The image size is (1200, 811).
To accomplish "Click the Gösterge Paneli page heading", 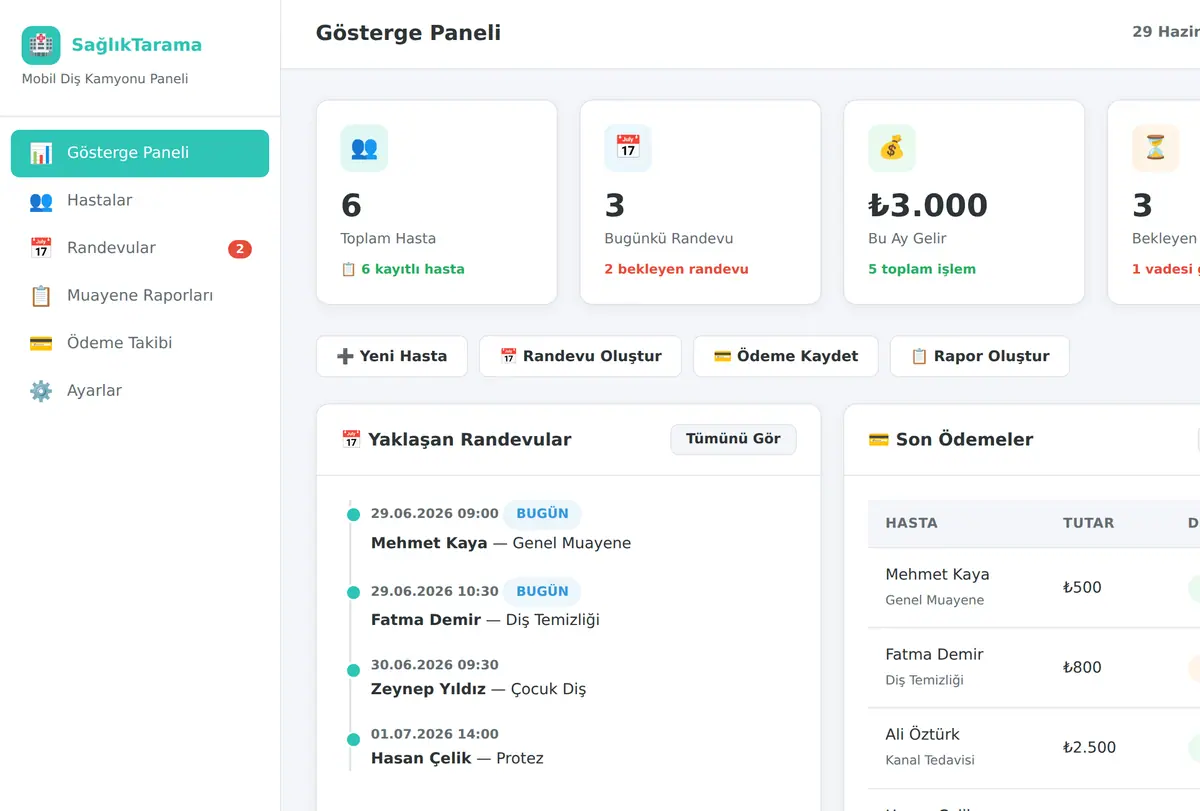I will (408, 33).
